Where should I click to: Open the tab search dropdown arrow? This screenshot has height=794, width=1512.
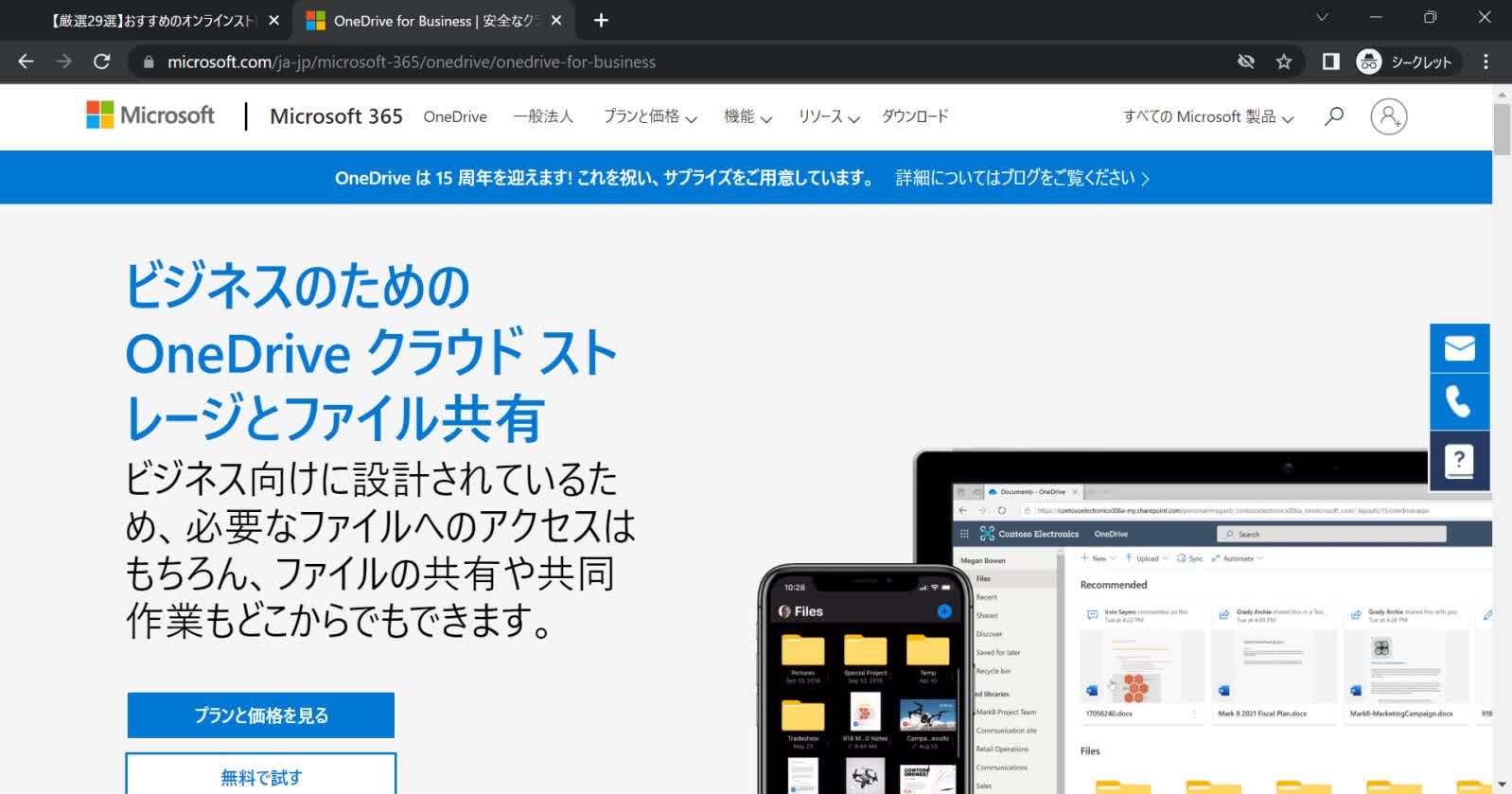[x=1322, y=17]
